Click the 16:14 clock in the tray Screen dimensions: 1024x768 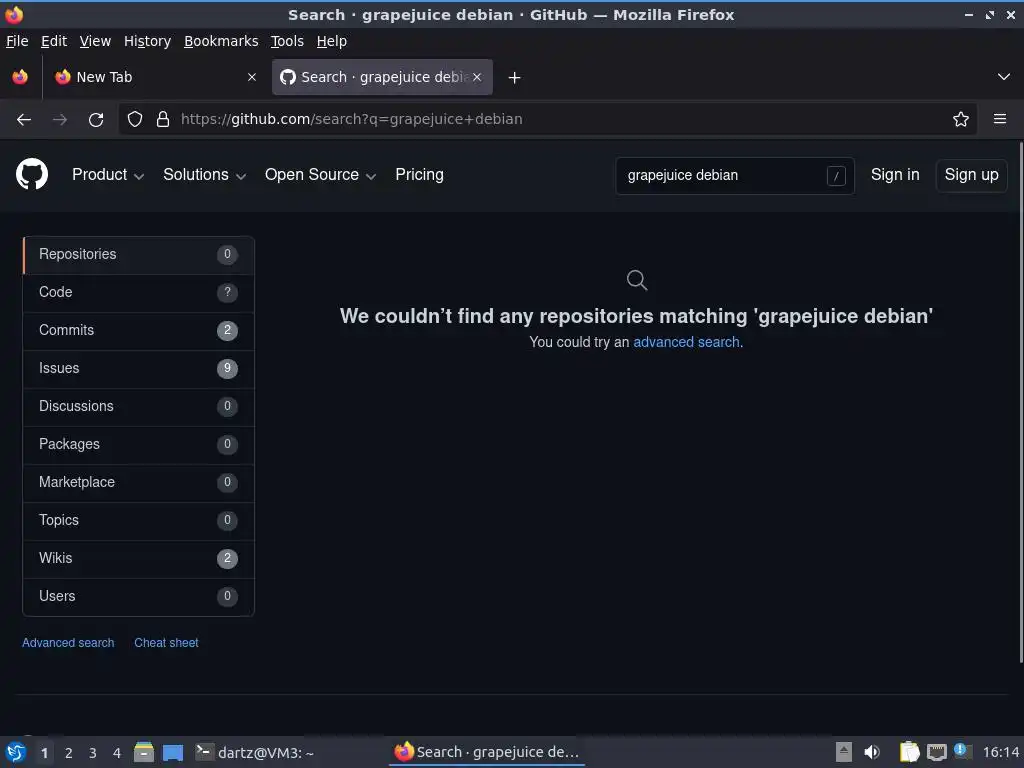1000,752
